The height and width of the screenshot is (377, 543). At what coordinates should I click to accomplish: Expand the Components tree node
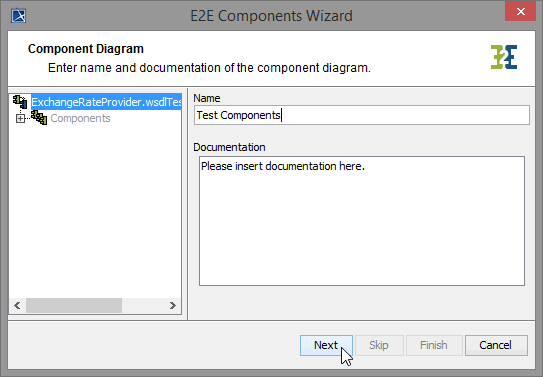click(20, 118)
